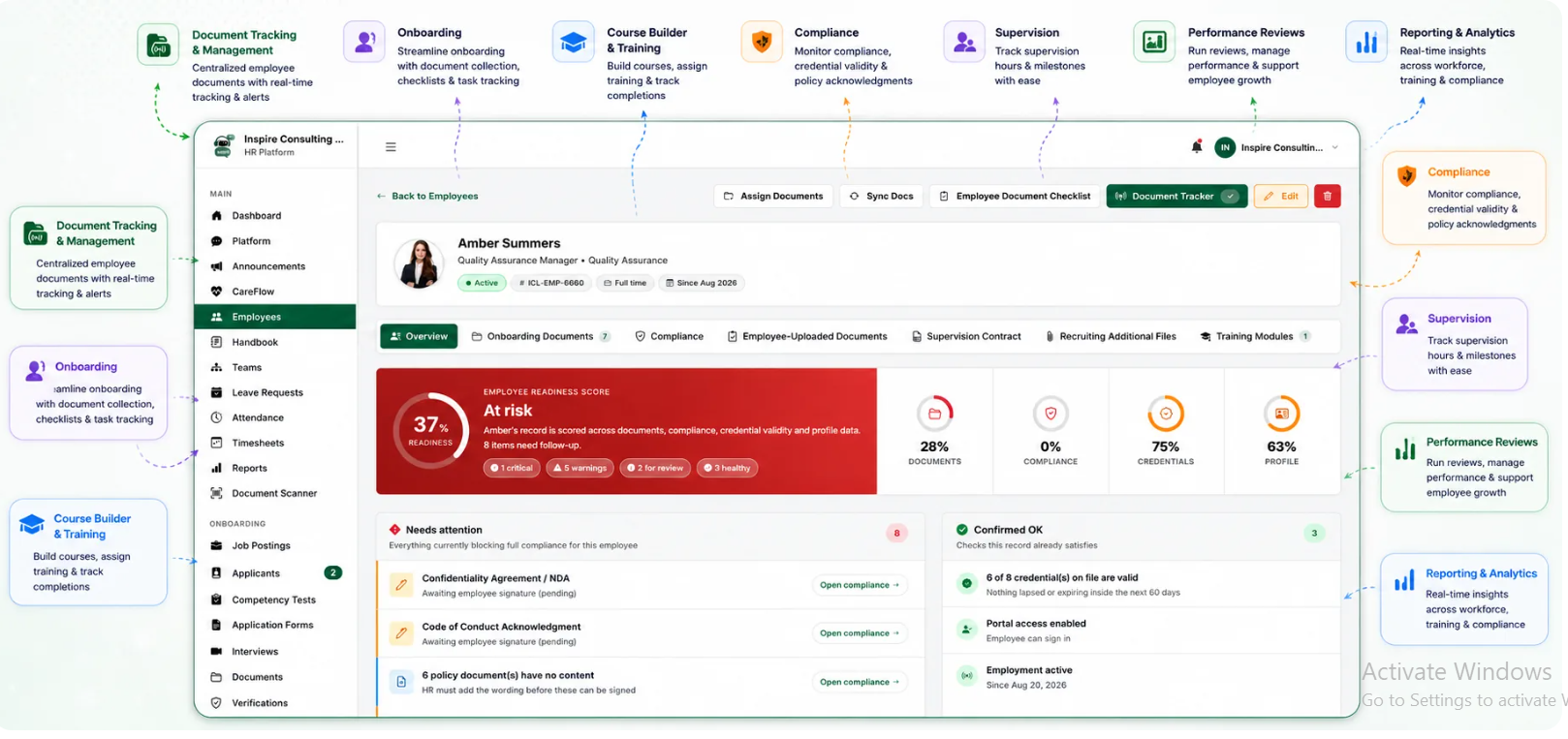The image size is (1568, 739).
Task: Click Back to Employees link
Action: (427, 196)
